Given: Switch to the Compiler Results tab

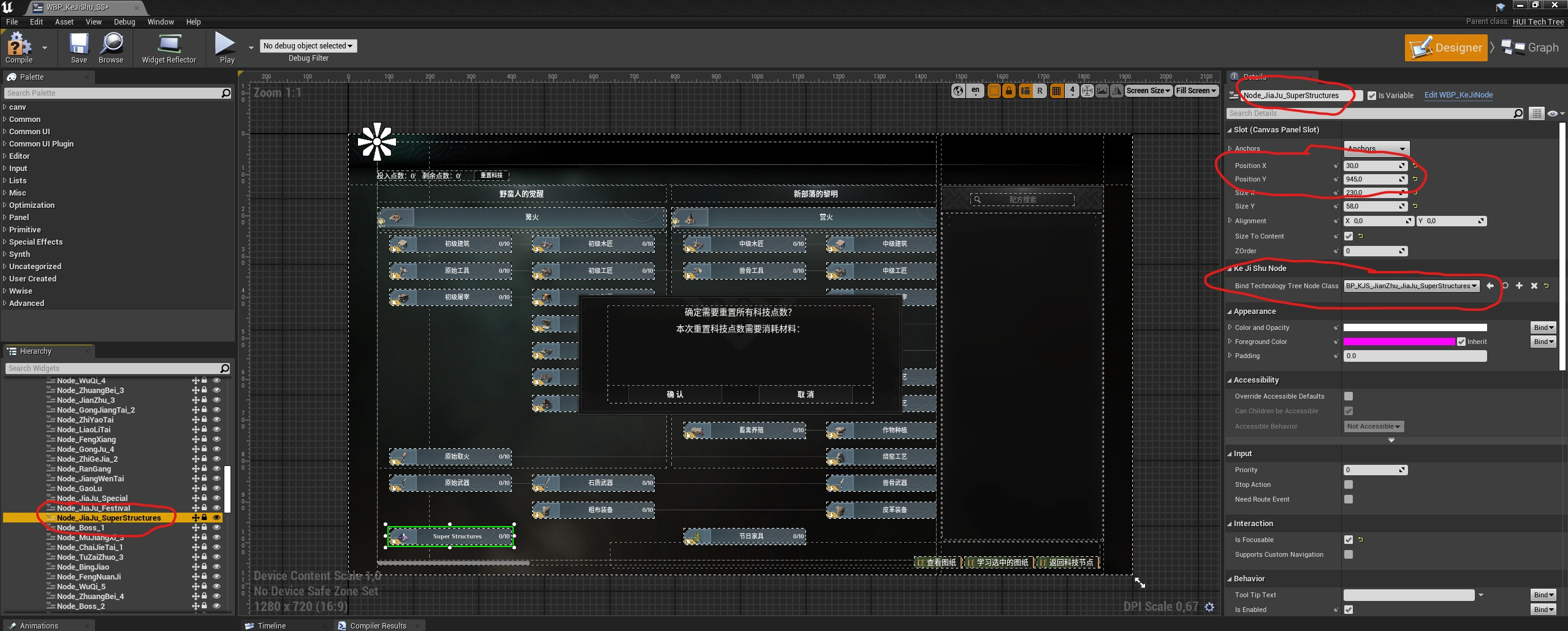Looking at the screenshot, I should pos(378,625).
